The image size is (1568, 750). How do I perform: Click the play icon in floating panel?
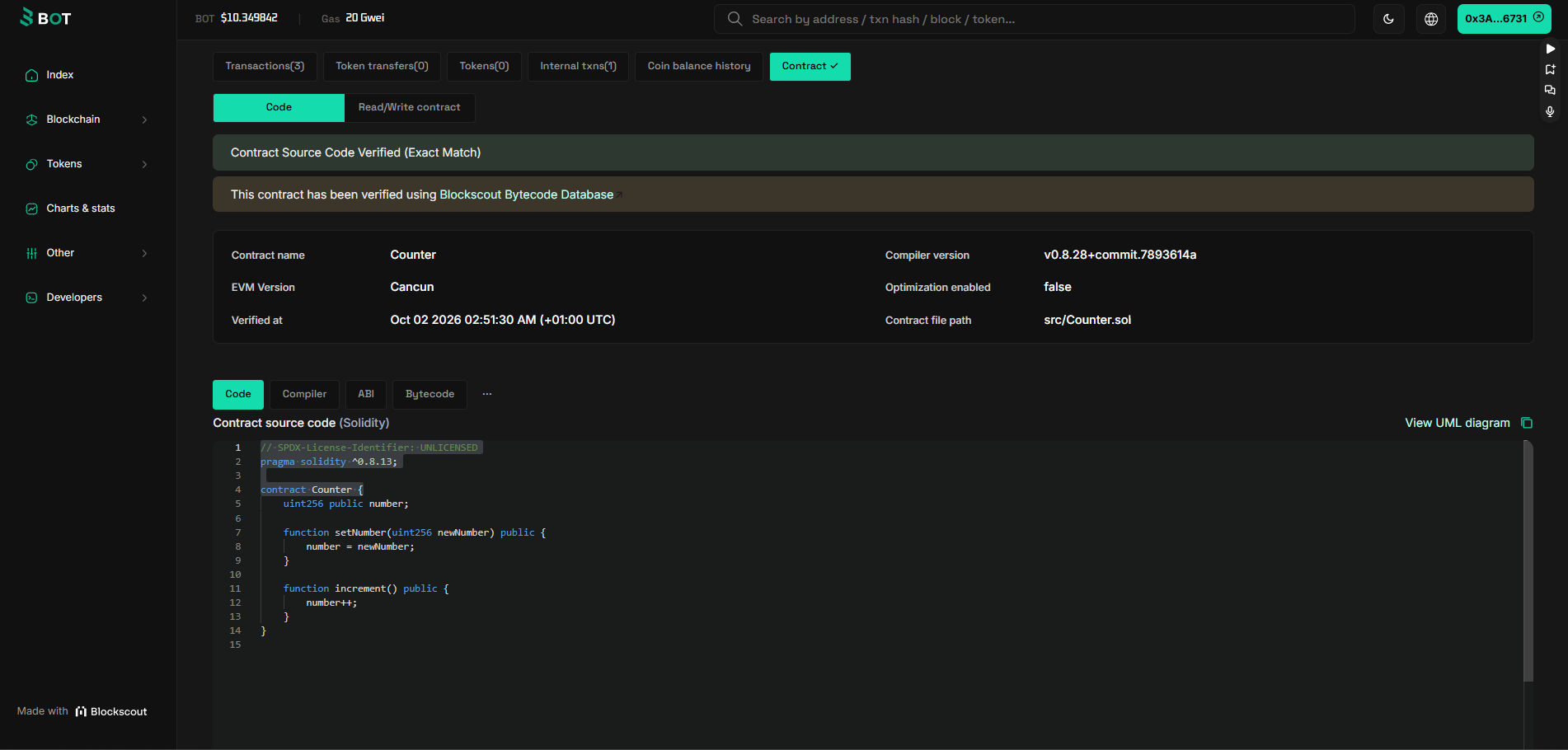pos(1550,49)
